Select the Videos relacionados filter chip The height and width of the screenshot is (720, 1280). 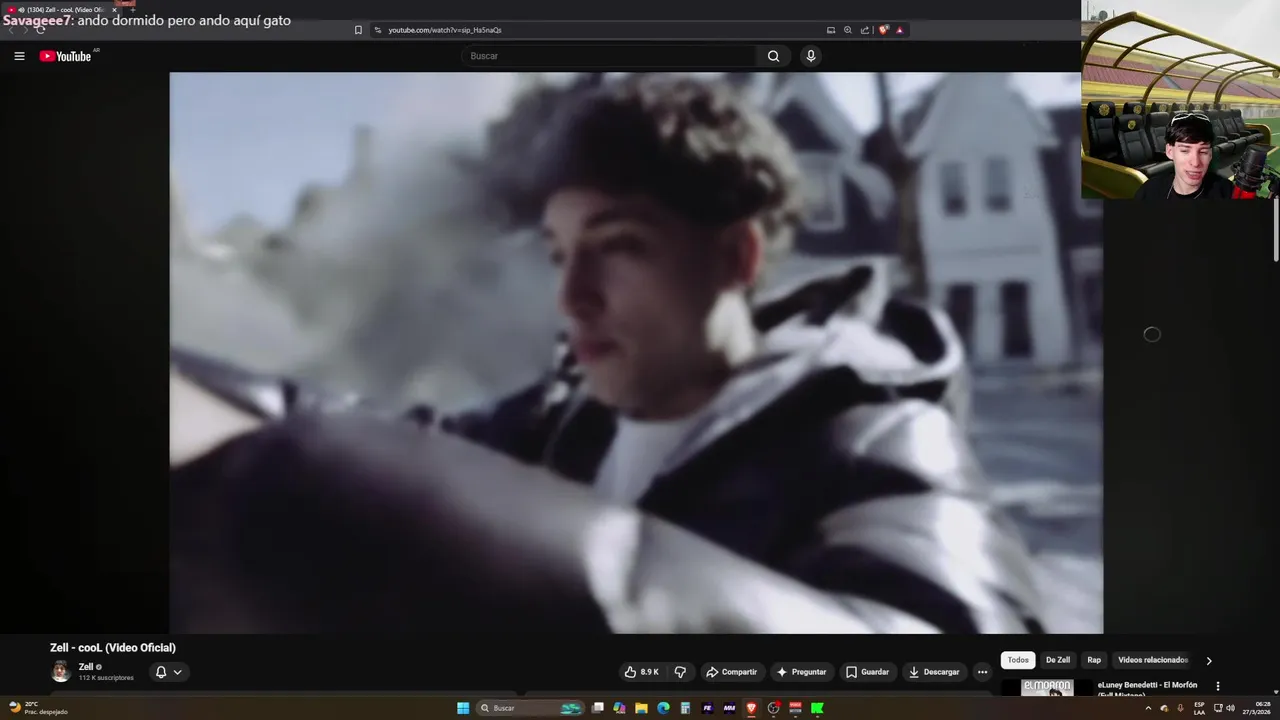coord(1152,660)
